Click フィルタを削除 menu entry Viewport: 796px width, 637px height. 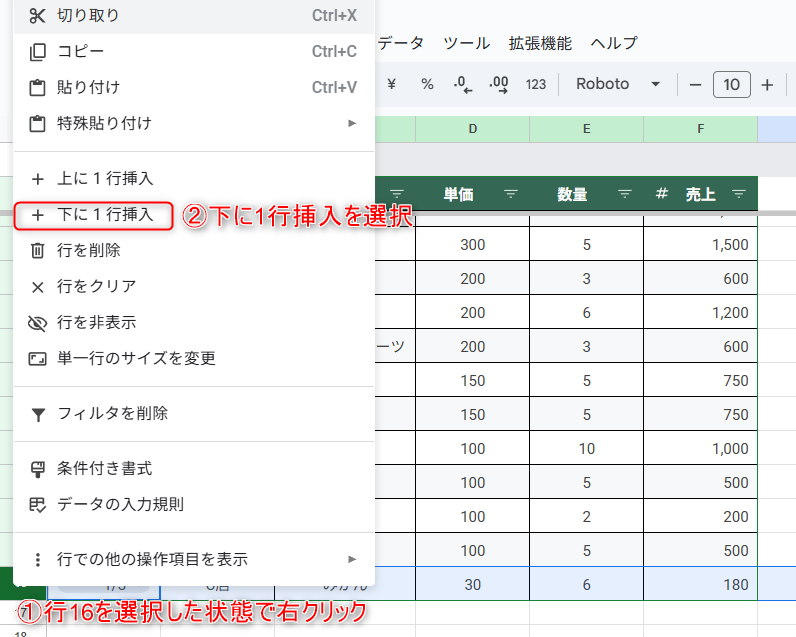pyautogui.click(x=112, y=413)
